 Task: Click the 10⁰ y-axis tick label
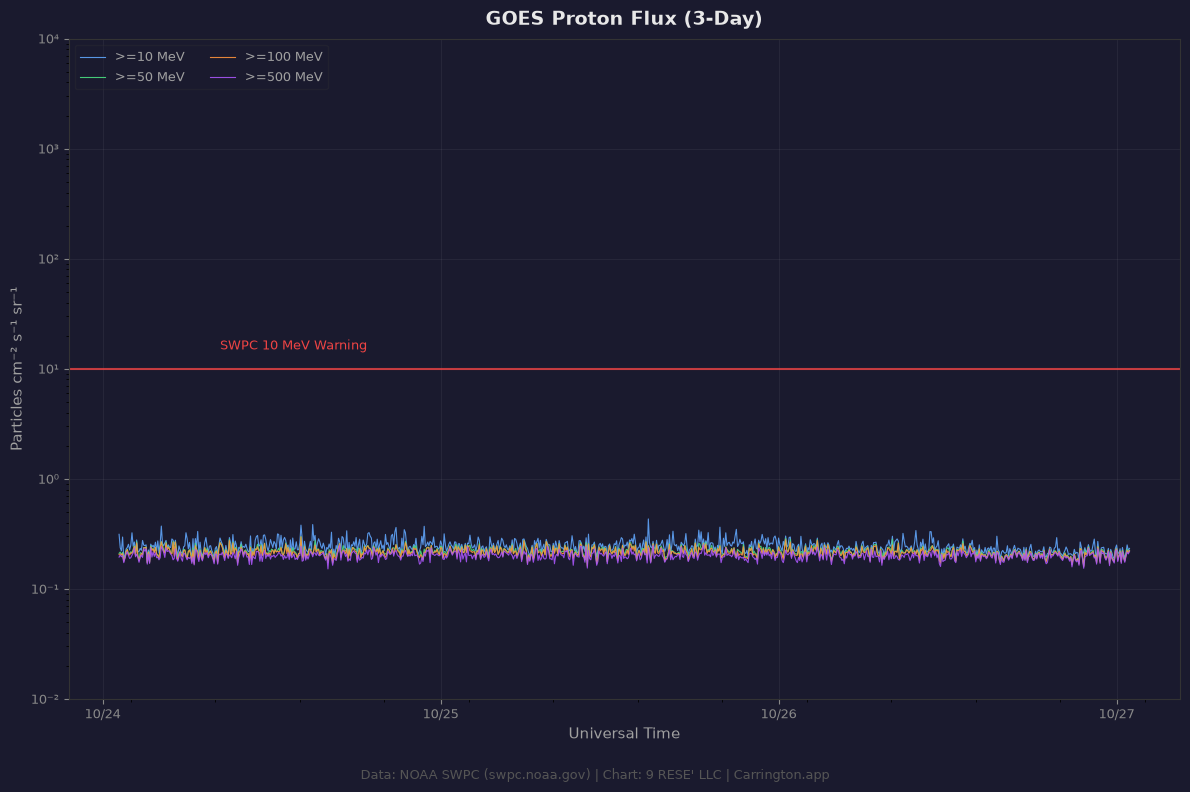[49, 479]
